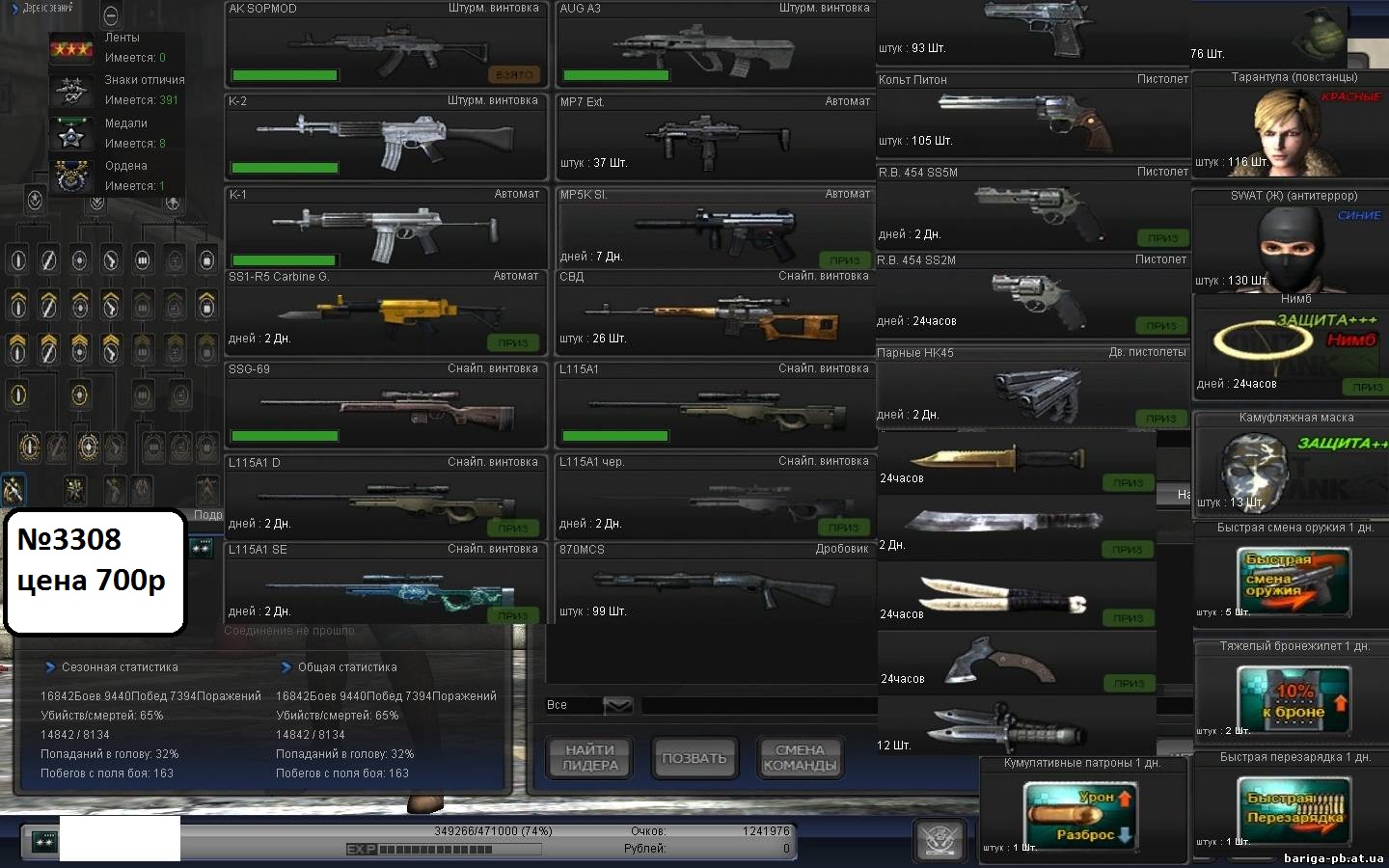Select the Ленты ribbons icon
This screenshot has width=1389, height=868.
click(72, 48)
